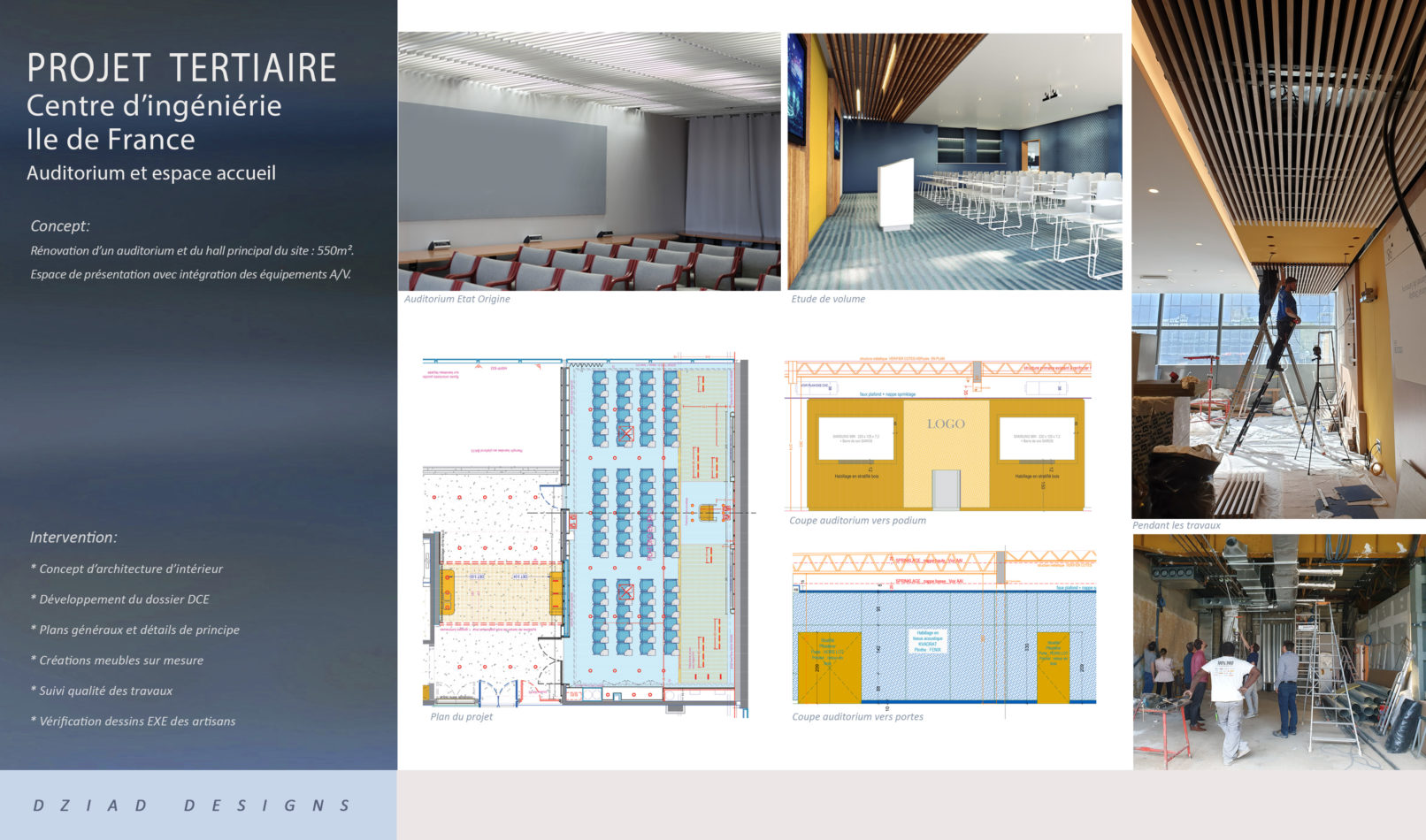Open the Pendant les travaux ladder photo

pyautogui.click(x=1278, y=259)
